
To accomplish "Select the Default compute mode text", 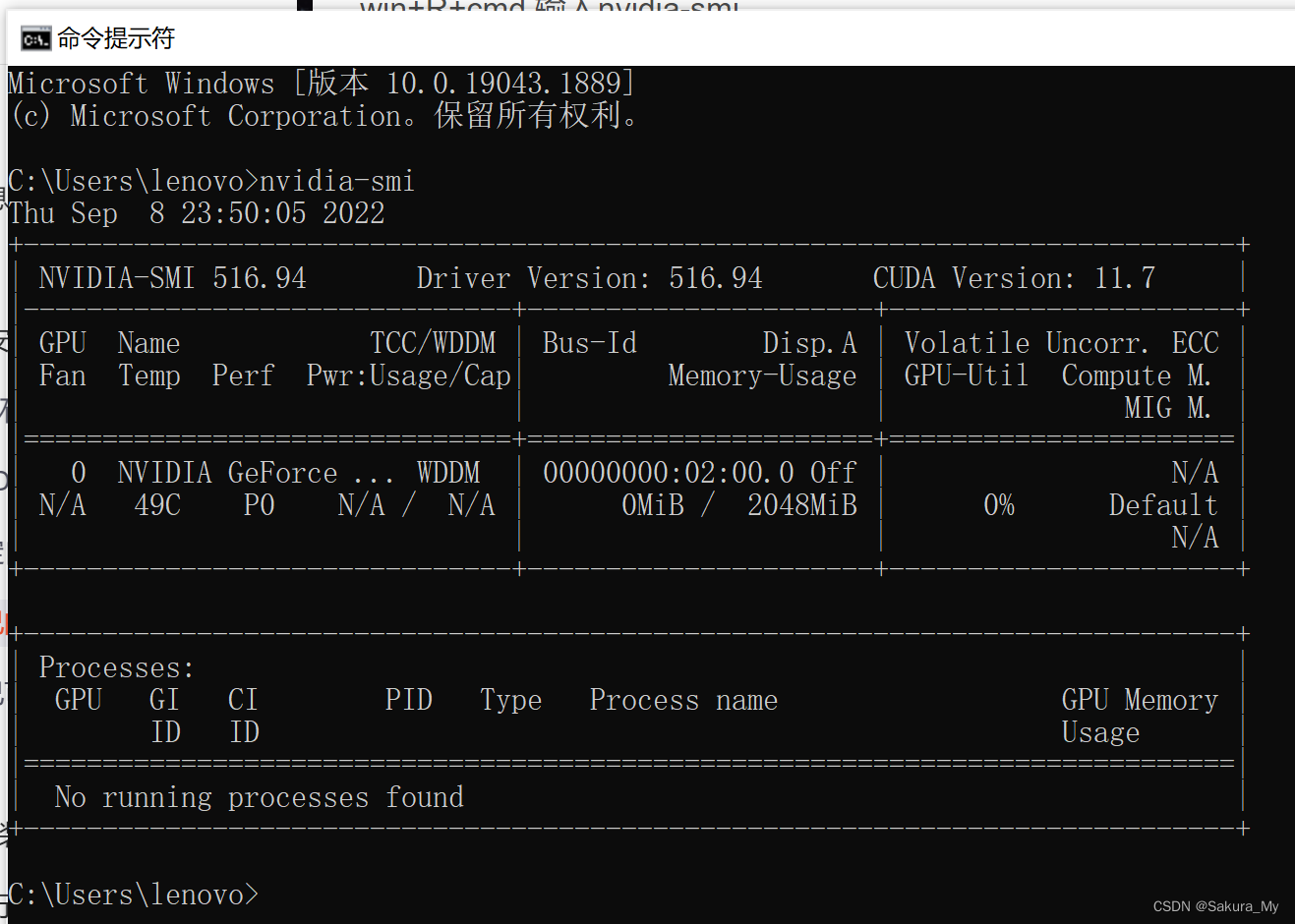I will point(1163,504).
